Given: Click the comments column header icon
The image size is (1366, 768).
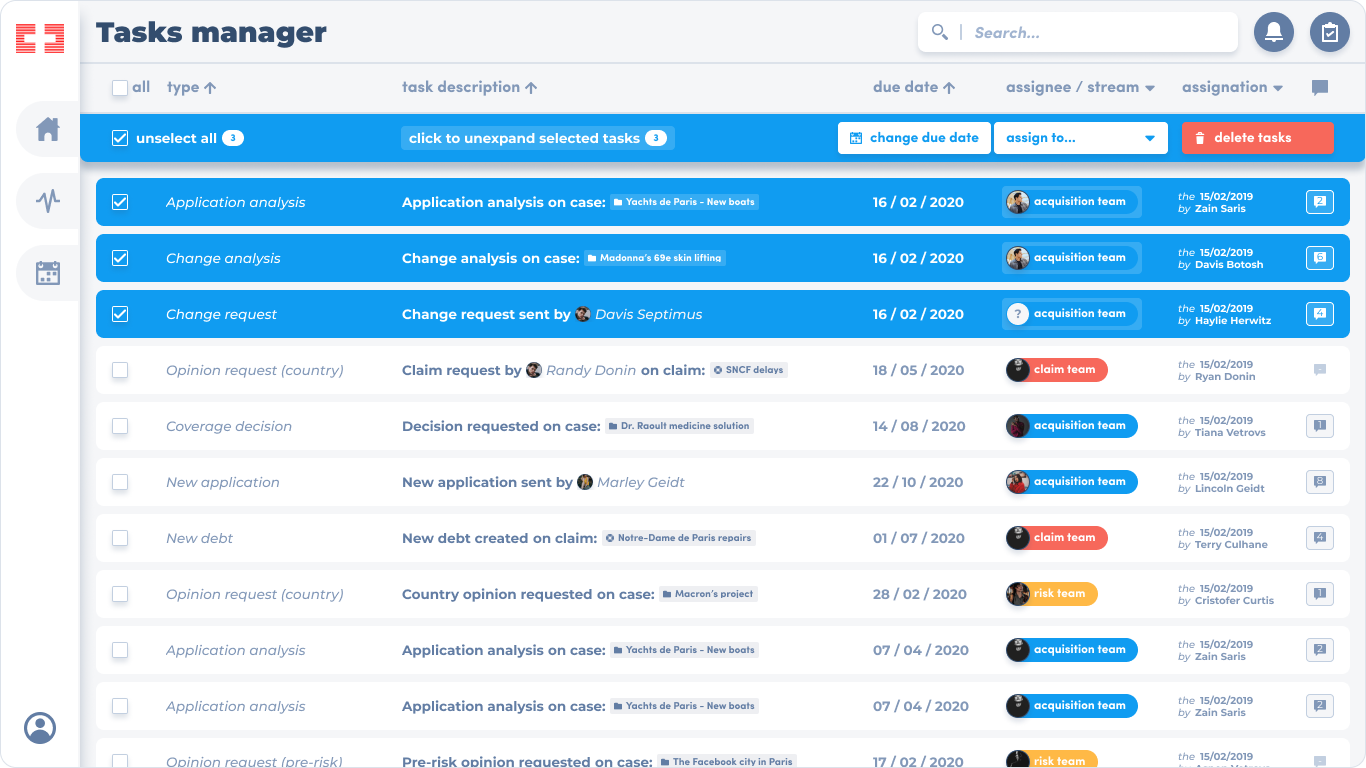Looking at the screenshot, I should click(1320, 88).
